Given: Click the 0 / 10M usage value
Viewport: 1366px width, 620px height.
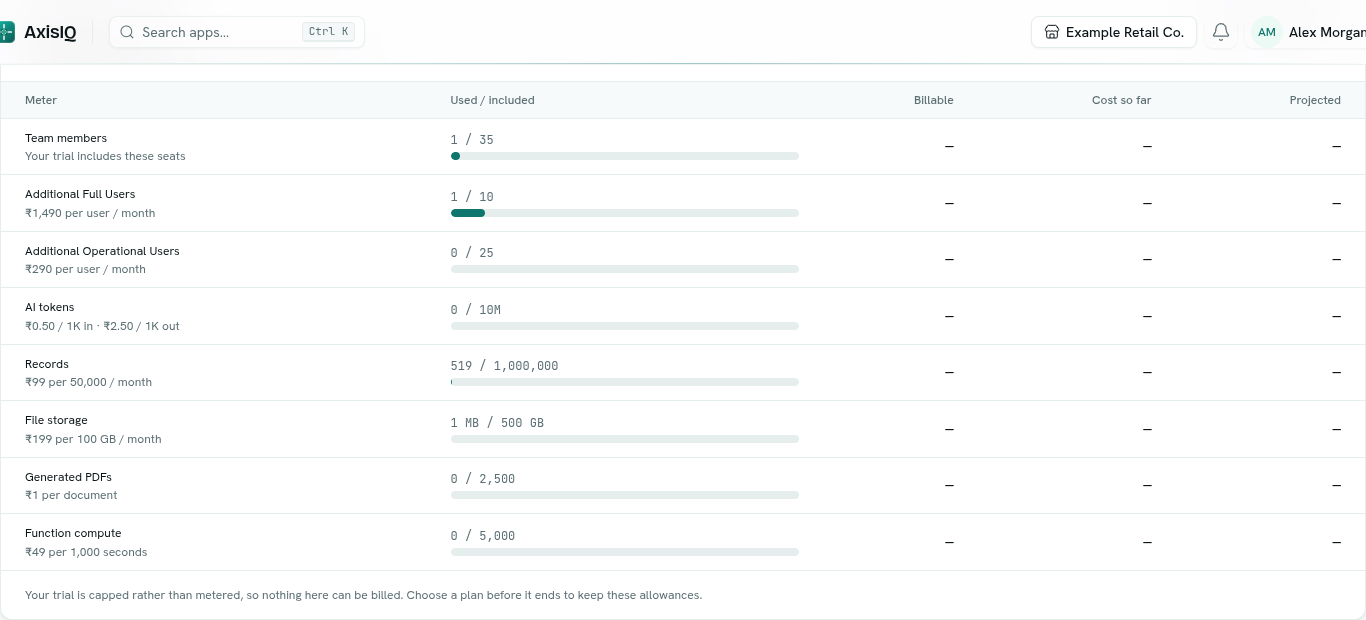Looking at the screenshot, I should pos(476,310).
